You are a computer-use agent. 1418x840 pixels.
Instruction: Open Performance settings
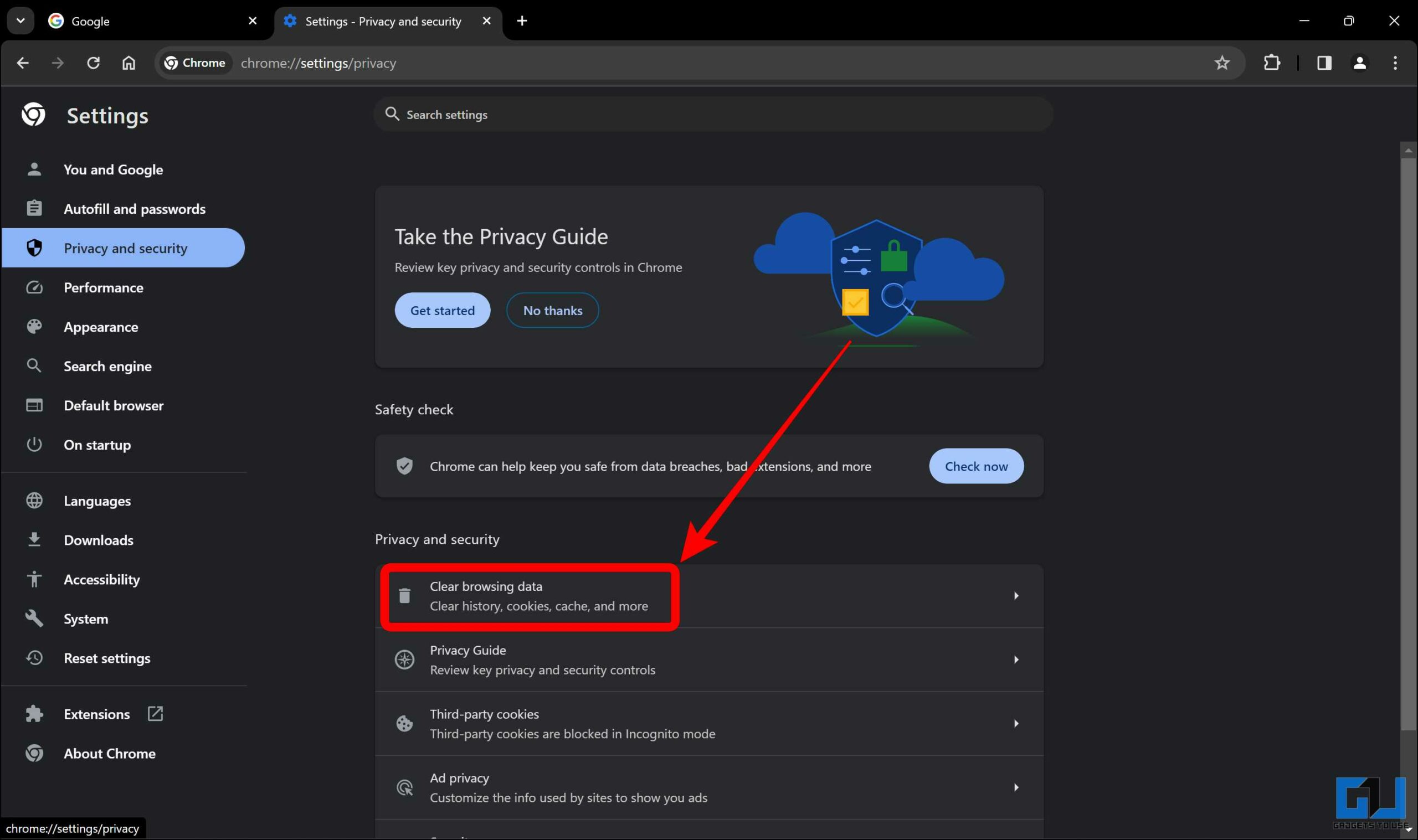tap(124, 287)
